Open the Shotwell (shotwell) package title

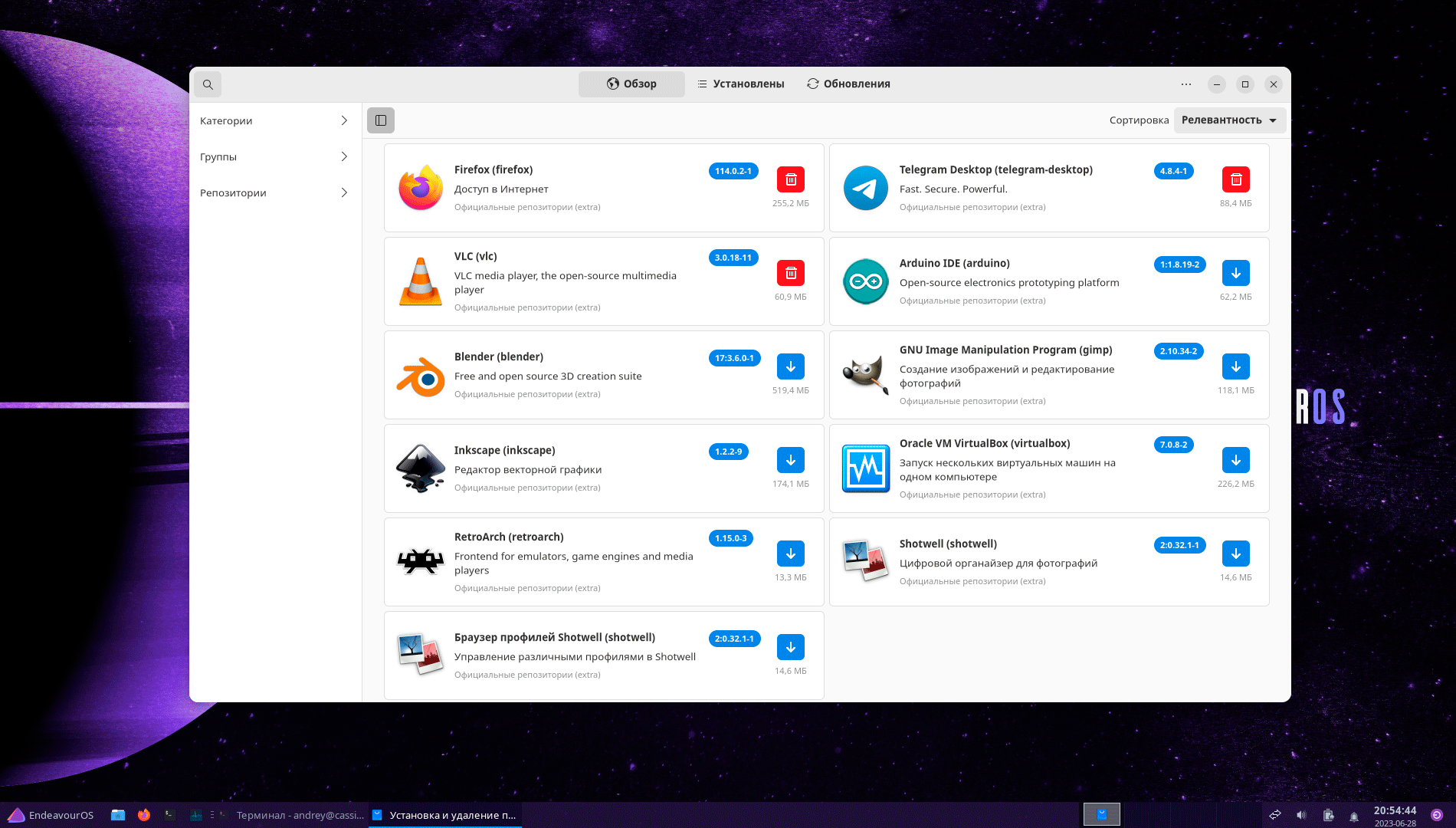949,544
